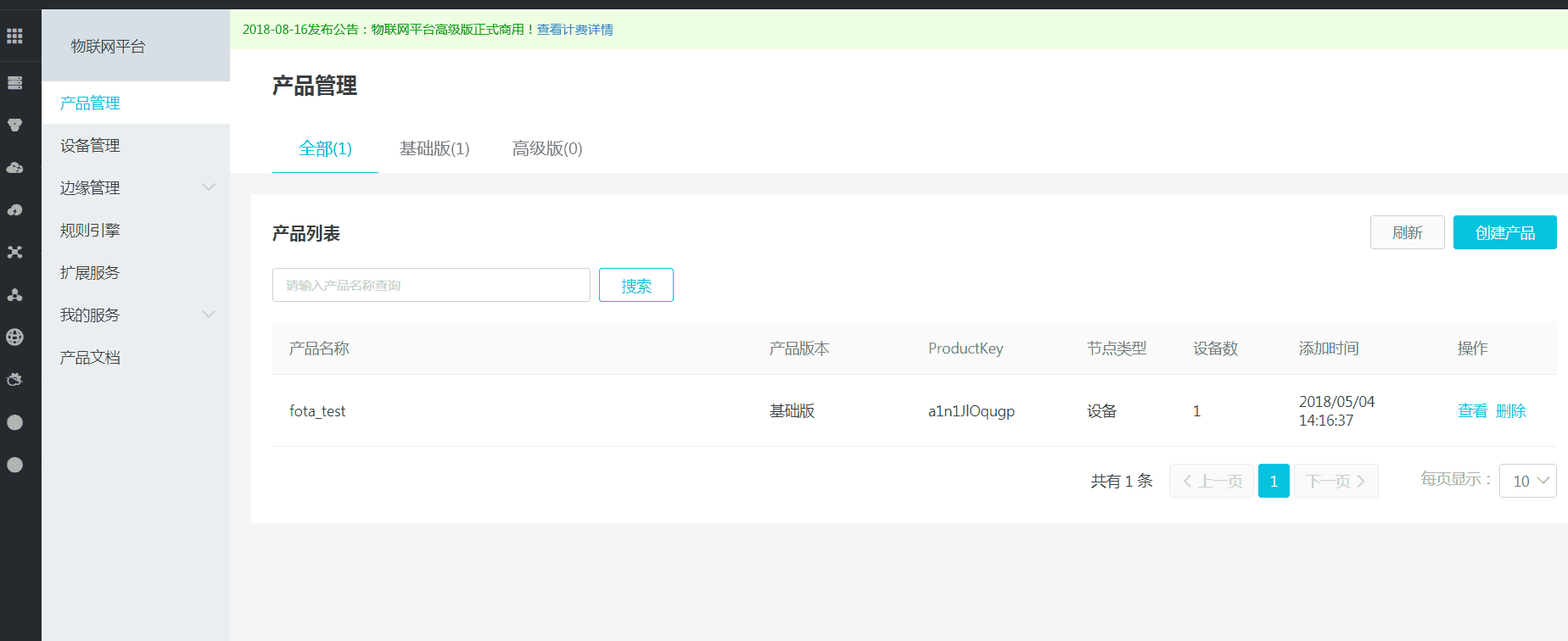Click the 物联网平台 sidebar header
1568x641 pixels.
tap(108, 47)
